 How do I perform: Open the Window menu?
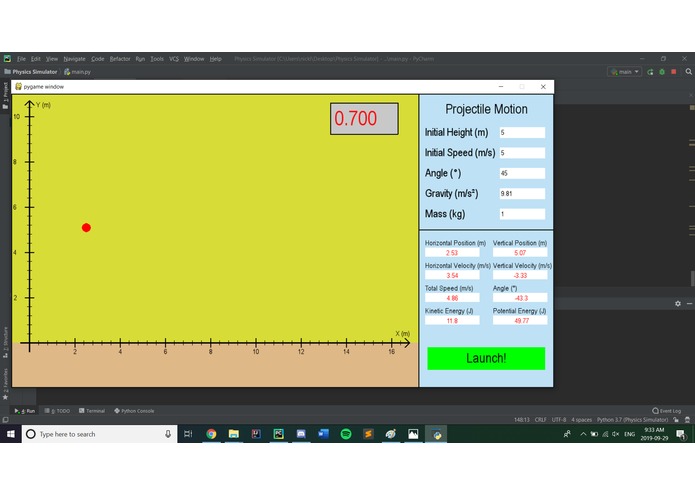click(194, 58)
